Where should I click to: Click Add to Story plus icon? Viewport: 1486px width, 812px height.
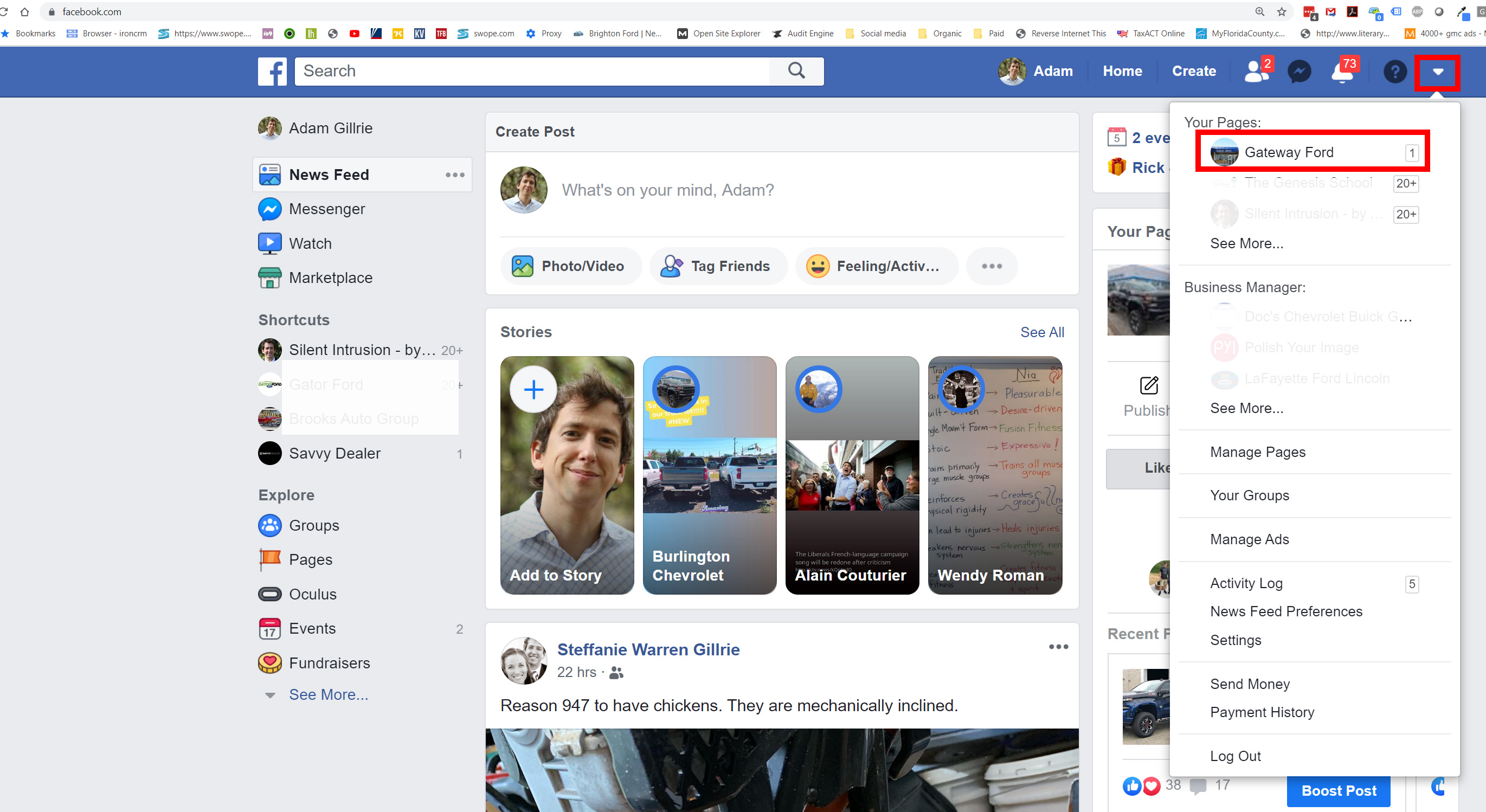click(x=533, y=389)
